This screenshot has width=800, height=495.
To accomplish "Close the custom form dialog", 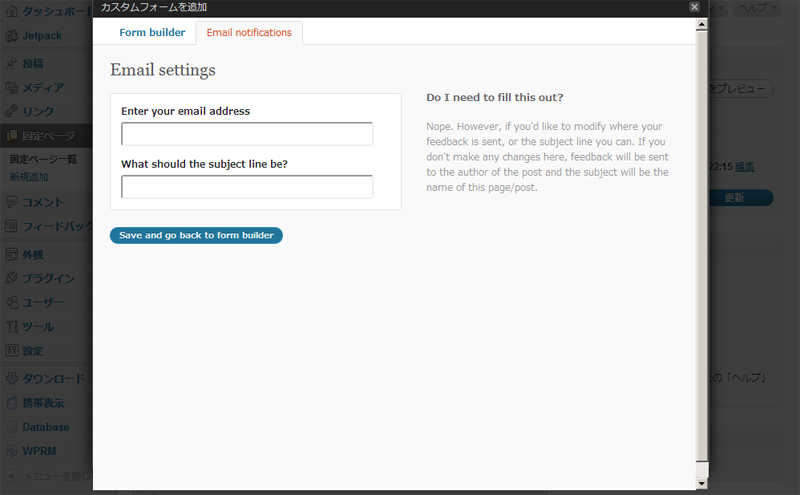I will click(694, 7).
